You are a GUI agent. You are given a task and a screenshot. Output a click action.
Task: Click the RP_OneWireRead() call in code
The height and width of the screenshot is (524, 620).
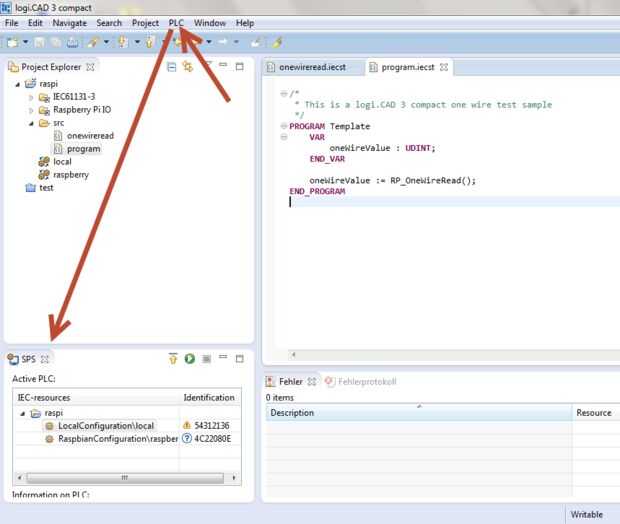click(x=433, y=181)
